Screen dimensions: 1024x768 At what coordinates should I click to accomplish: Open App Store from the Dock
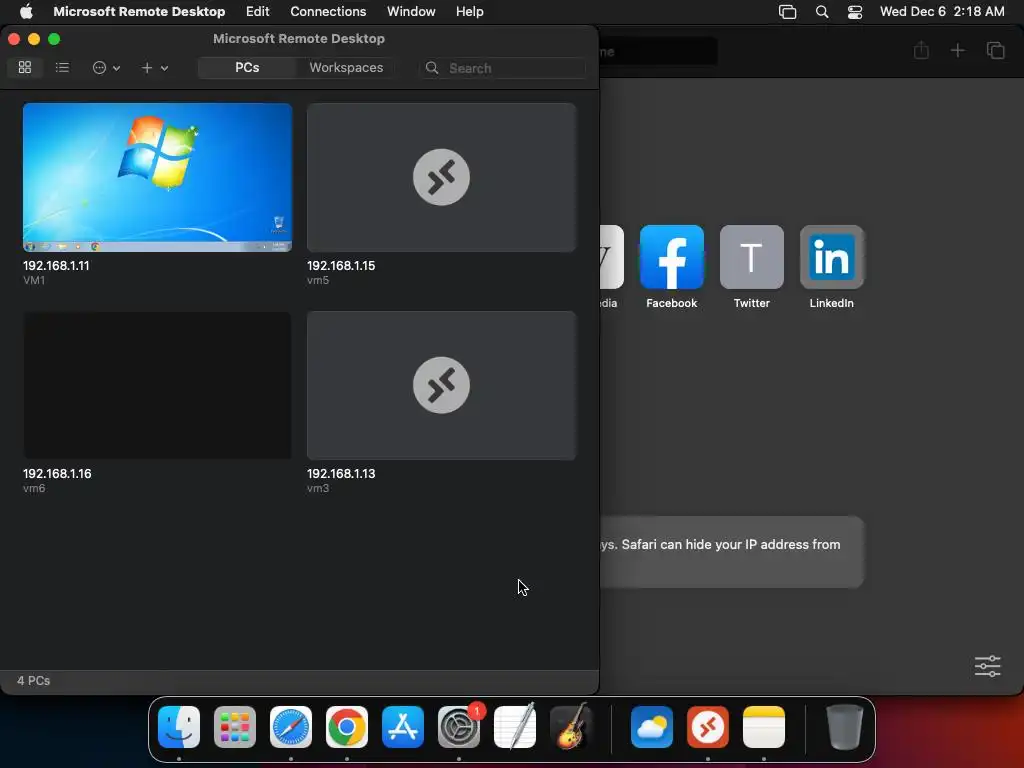403,727
